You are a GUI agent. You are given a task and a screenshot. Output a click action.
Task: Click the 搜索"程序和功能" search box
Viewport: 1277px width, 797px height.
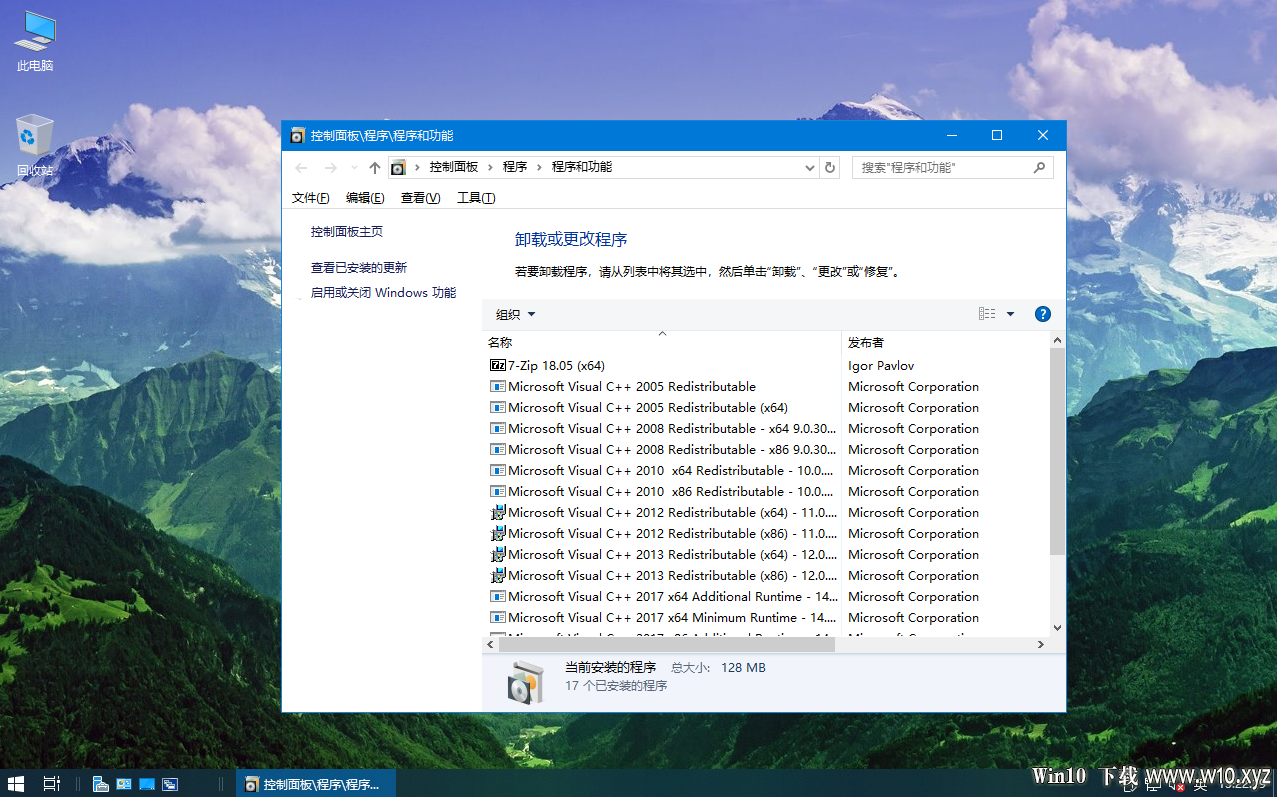pos(952,168)
